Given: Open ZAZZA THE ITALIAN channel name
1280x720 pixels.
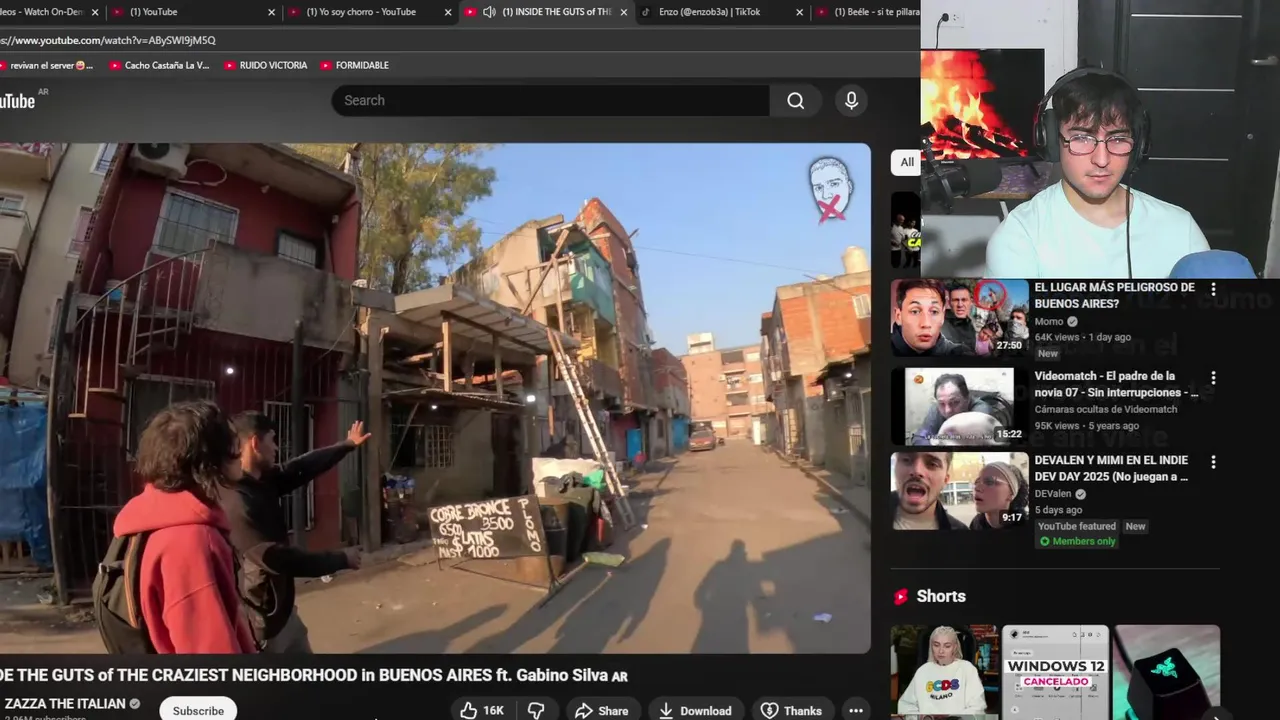Looking at the screenshot, I should pyautogui.click(x=65, y=703).
